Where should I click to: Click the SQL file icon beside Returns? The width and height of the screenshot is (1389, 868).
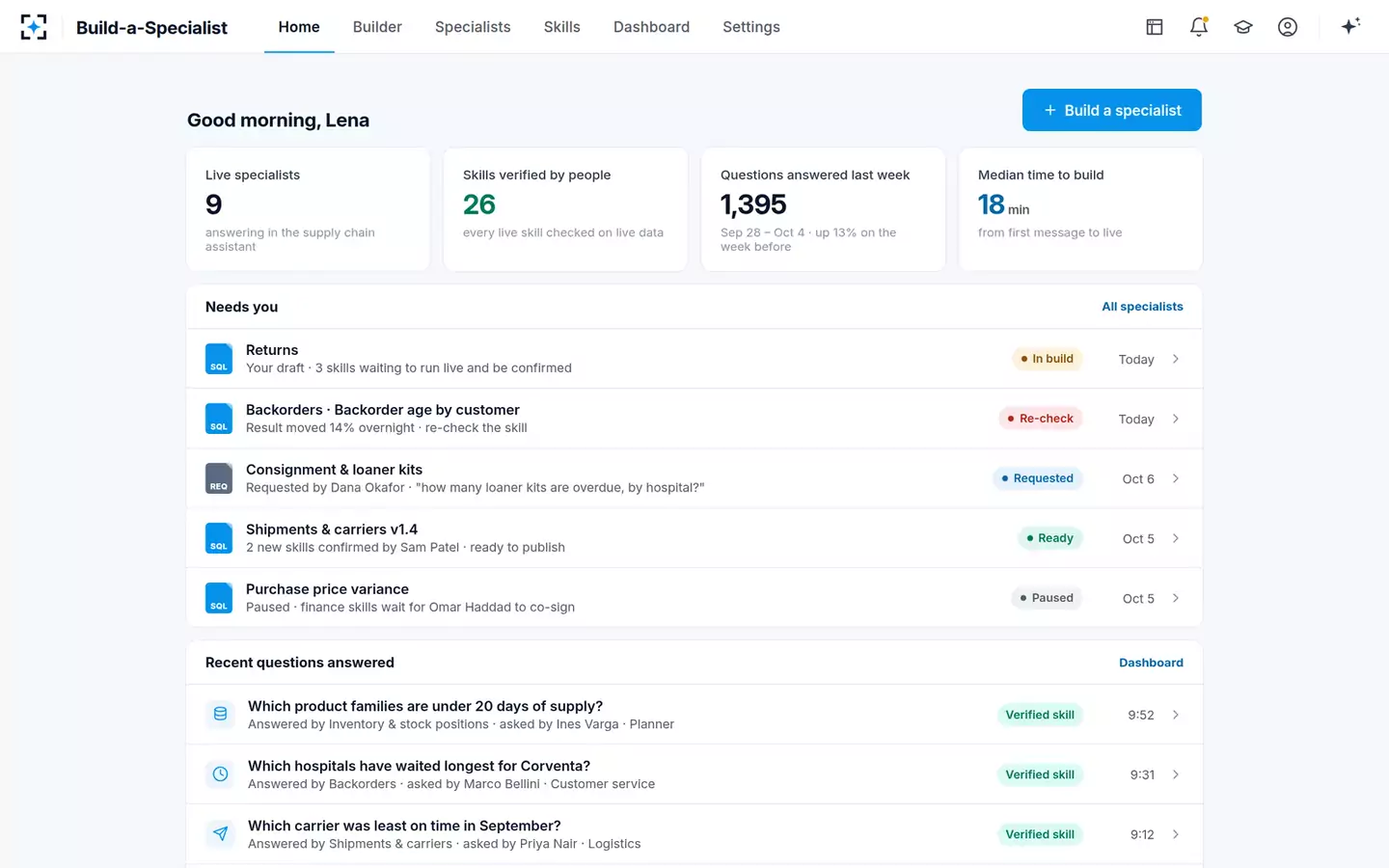pos(219,359)
